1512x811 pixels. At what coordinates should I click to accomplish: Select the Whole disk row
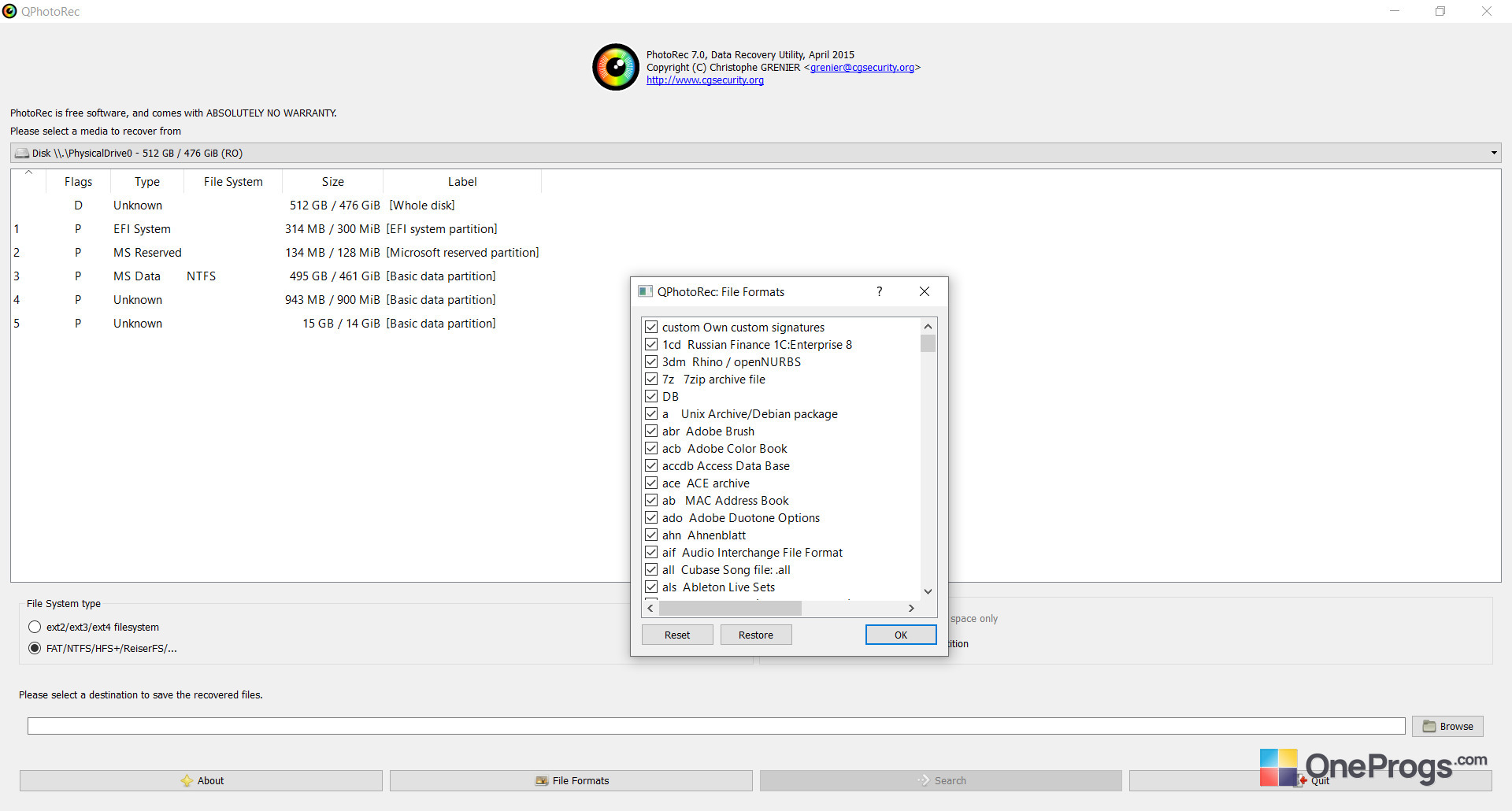[x=276, y=206]
